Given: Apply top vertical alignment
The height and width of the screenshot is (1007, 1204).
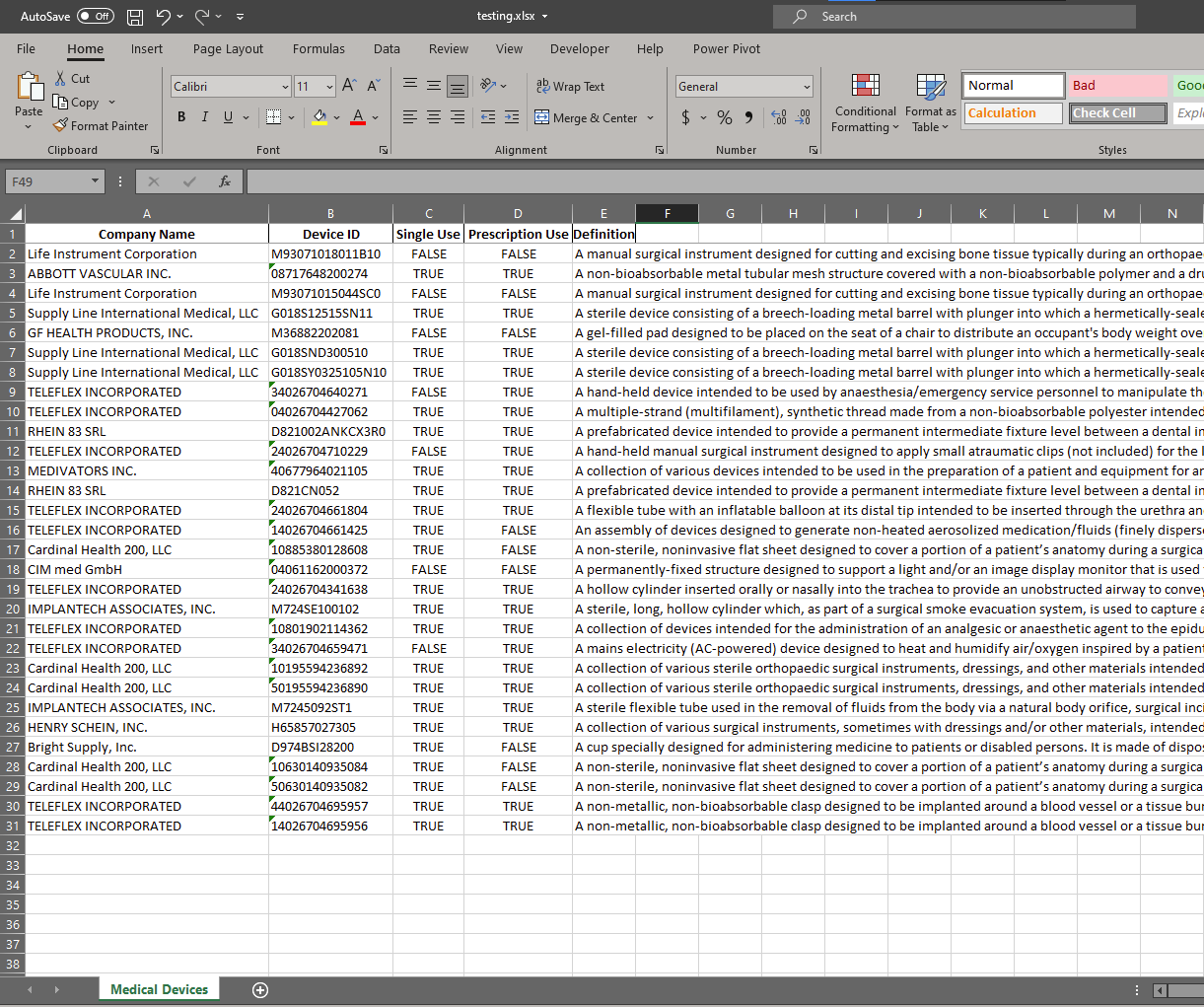Looking at the screenshot, I should [410, 86].
